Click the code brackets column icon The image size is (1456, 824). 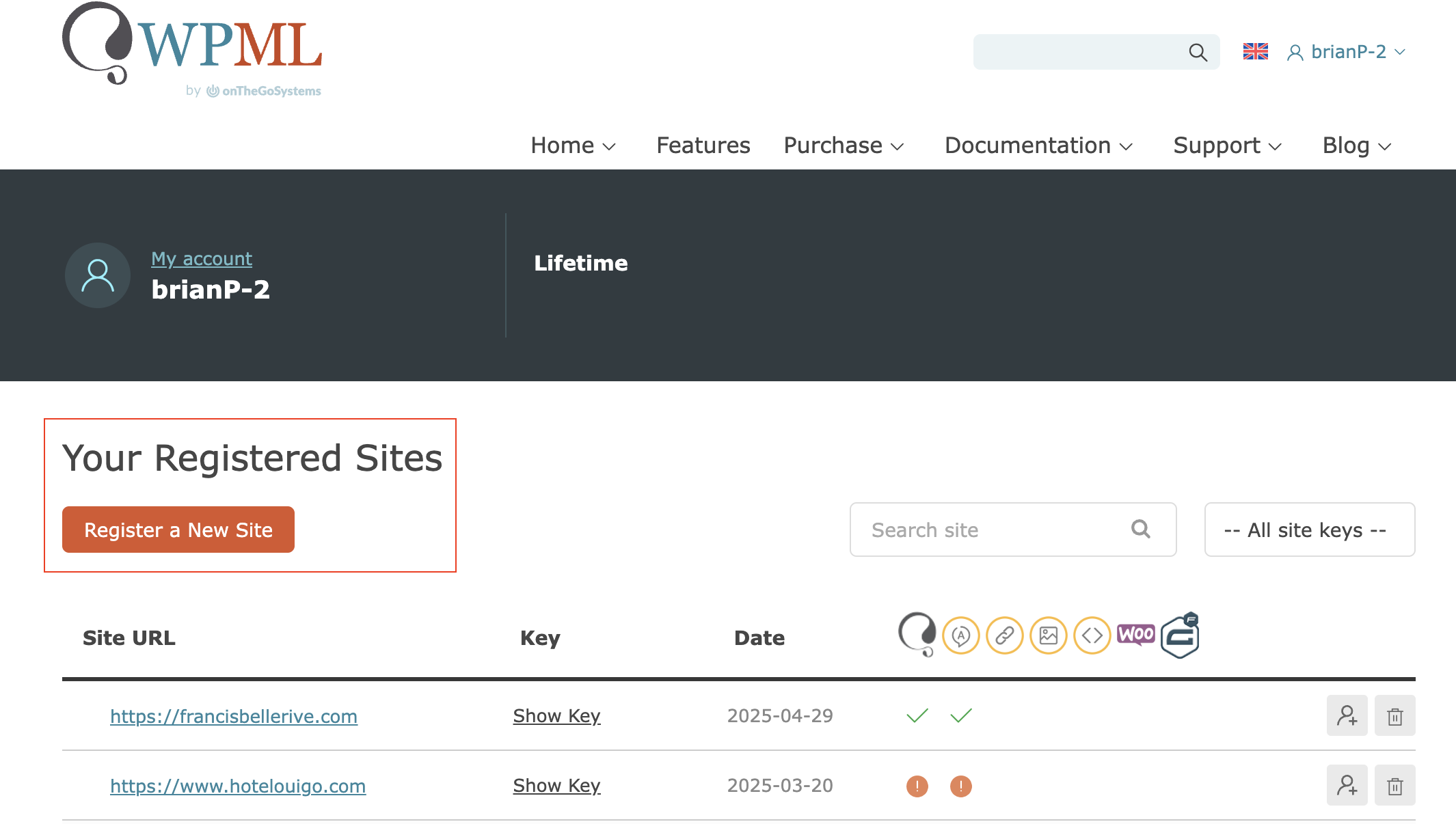click(1092, 635)
